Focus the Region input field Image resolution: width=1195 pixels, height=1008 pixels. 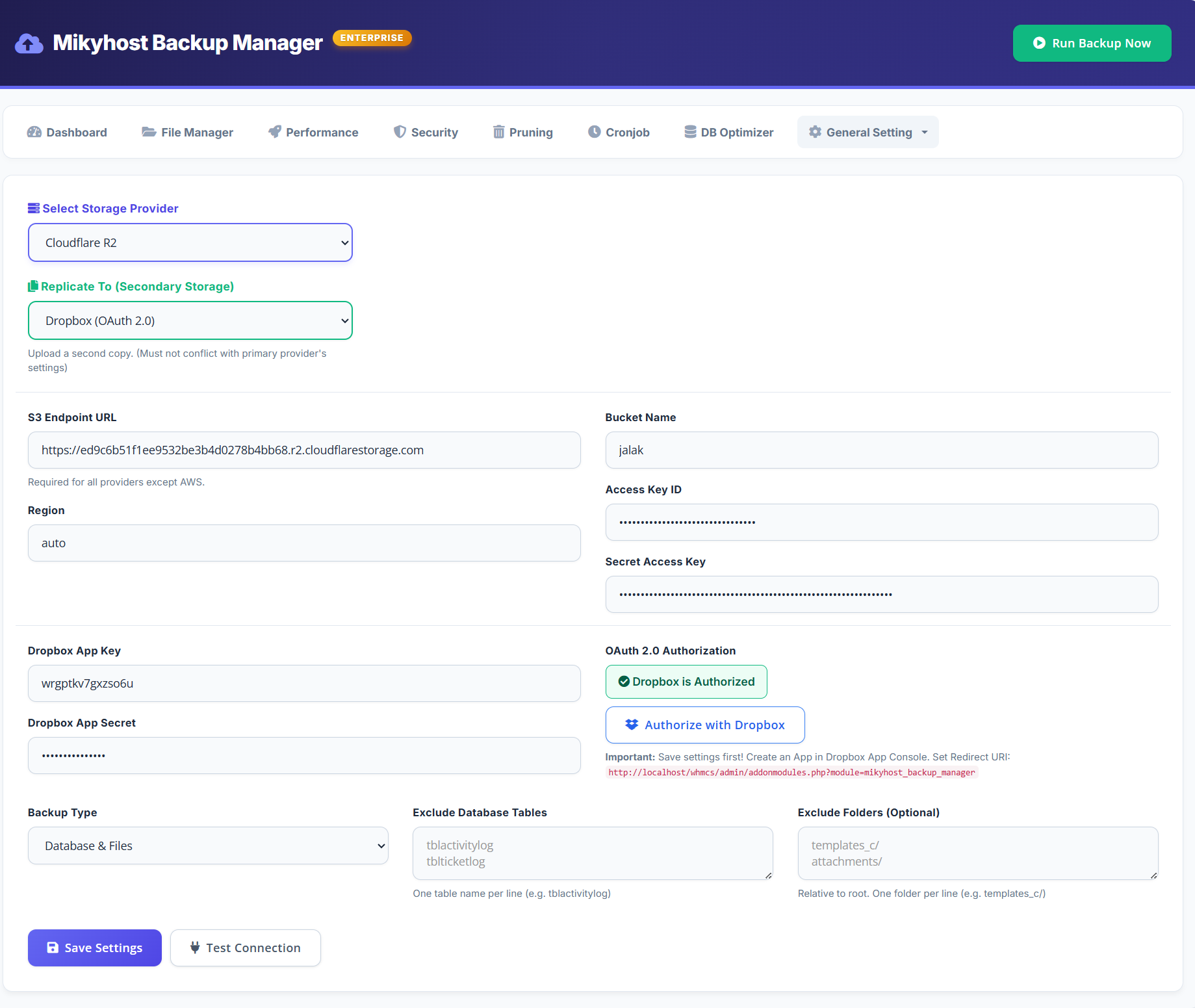pyautogui.click(x=304, y=543)
